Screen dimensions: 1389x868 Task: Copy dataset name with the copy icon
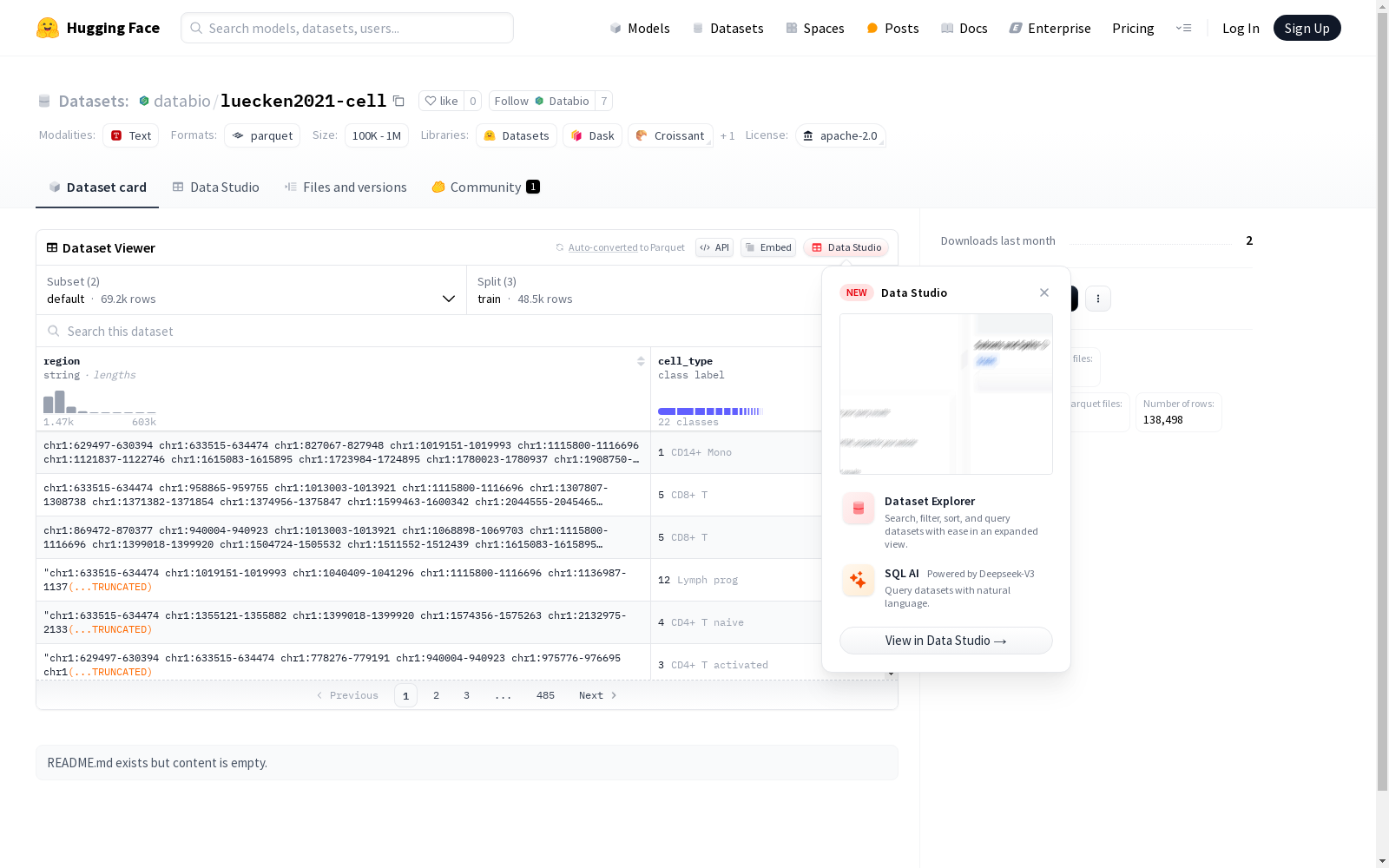398,101
